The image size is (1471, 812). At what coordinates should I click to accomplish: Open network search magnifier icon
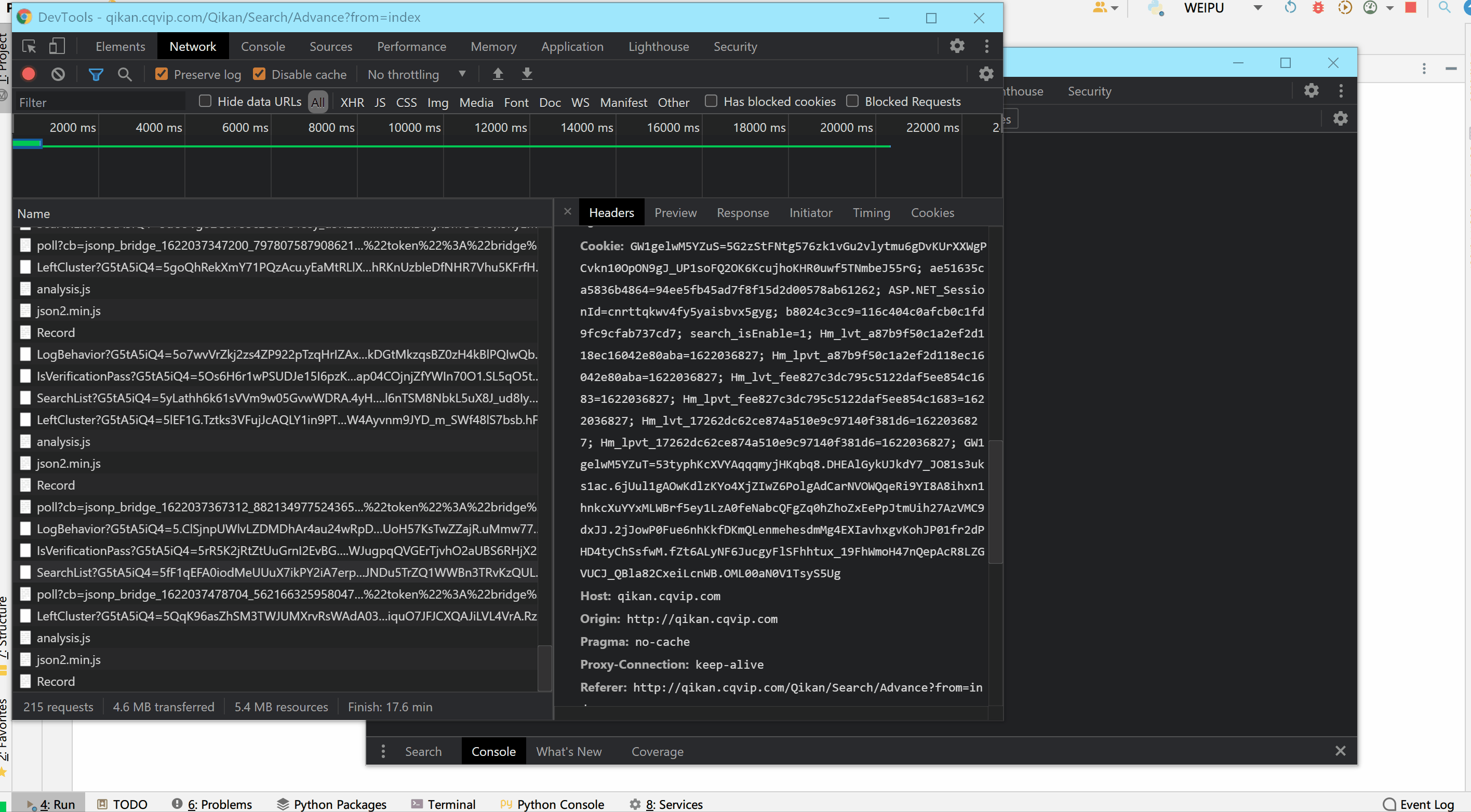tap(125, 74)
